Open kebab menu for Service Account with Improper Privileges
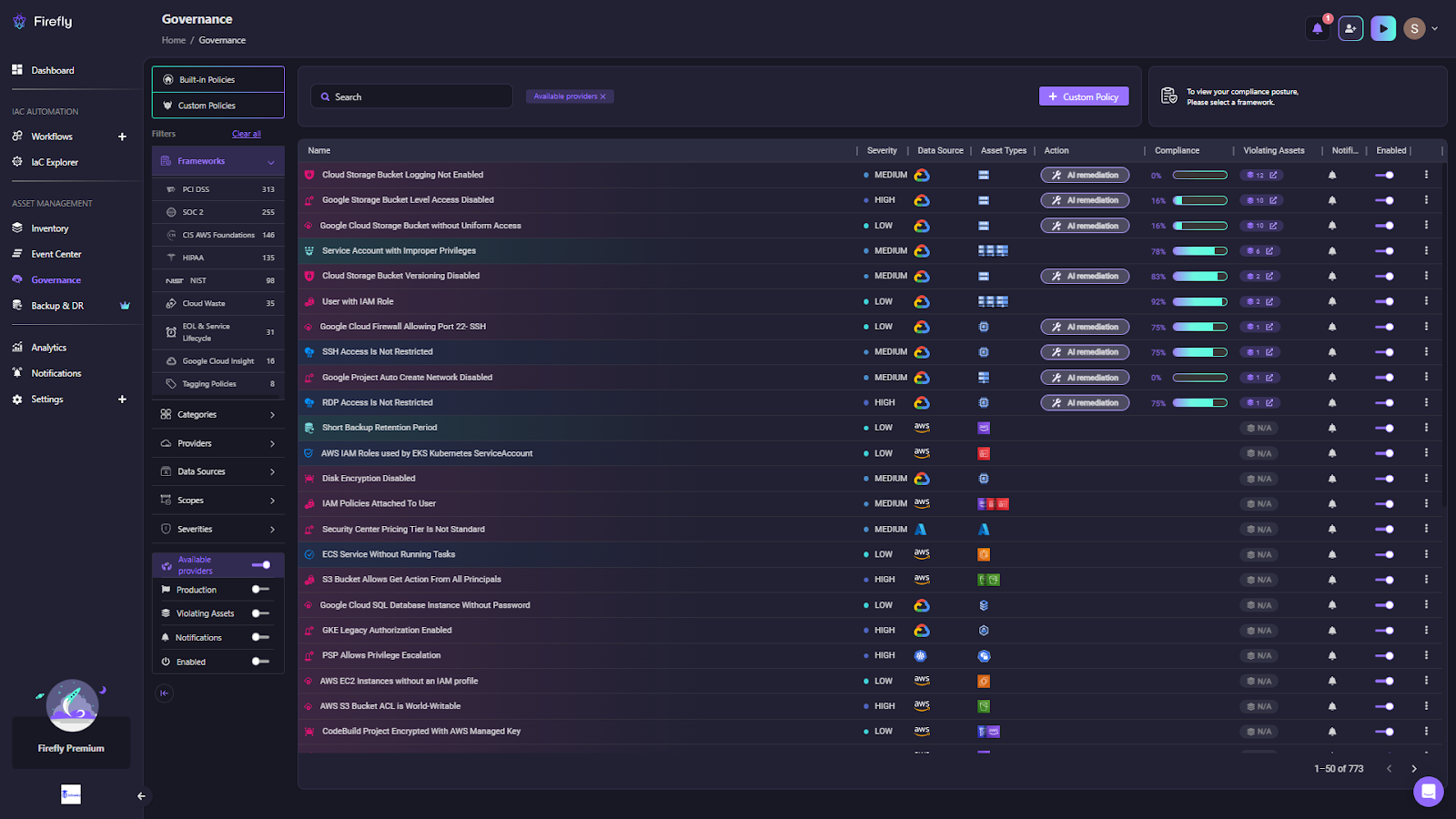Viewport: 1456px width, 819px height. click(1426, 250)
